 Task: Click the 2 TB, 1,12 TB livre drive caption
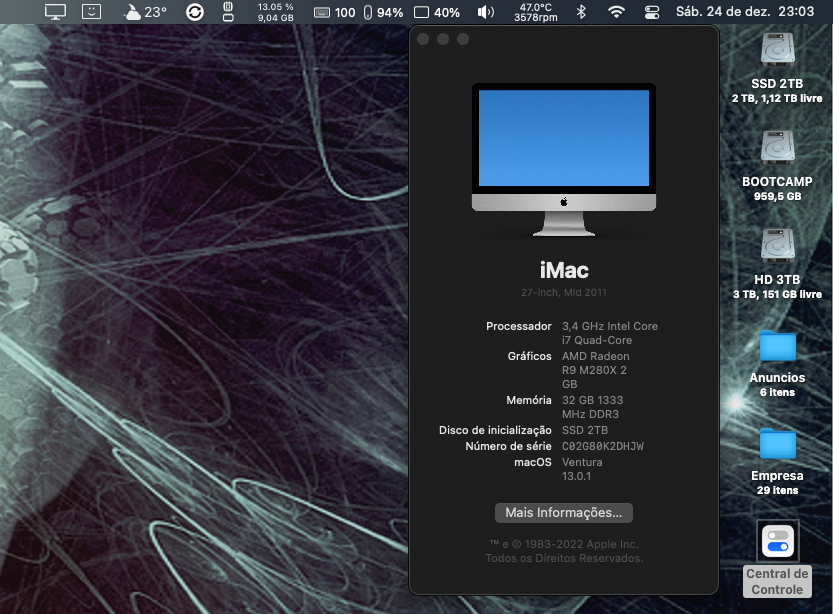tap(777, 98)
